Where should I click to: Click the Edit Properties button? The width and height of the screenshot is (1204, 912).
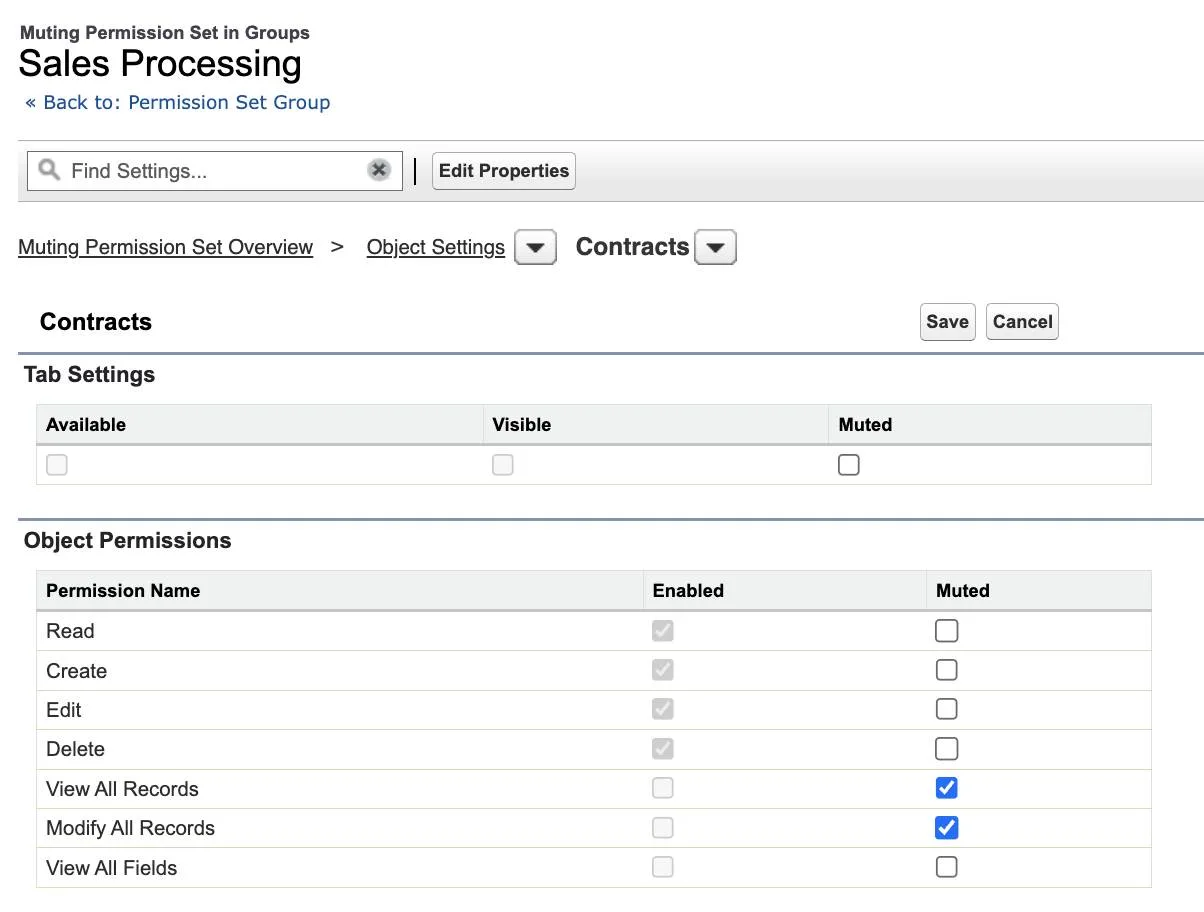pyautogui.click(x=504, y=171)
